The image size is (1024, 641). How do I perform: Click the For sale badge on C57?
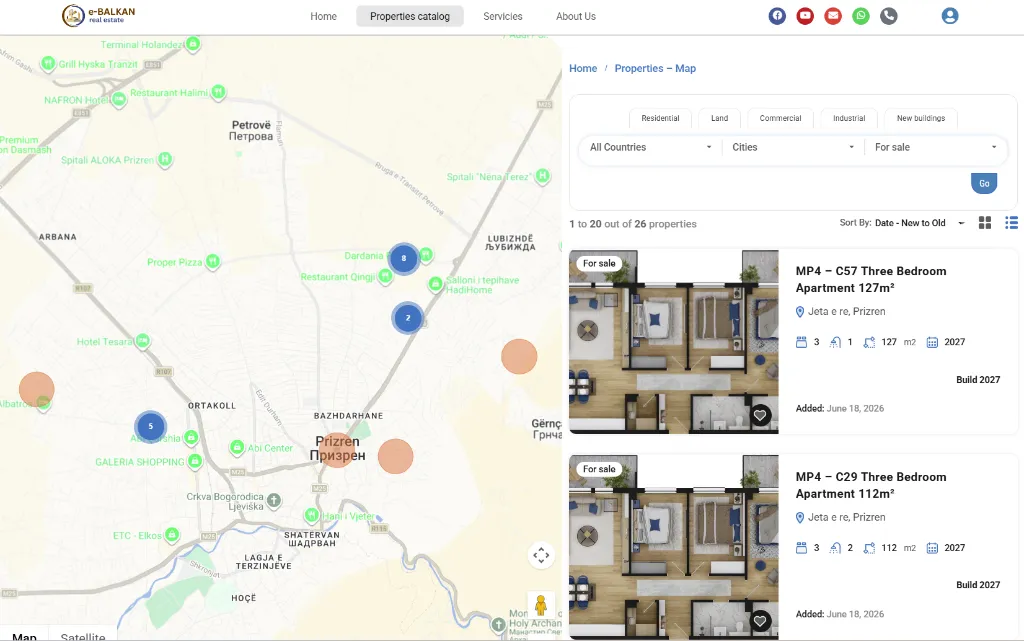(x=599, y=264)
